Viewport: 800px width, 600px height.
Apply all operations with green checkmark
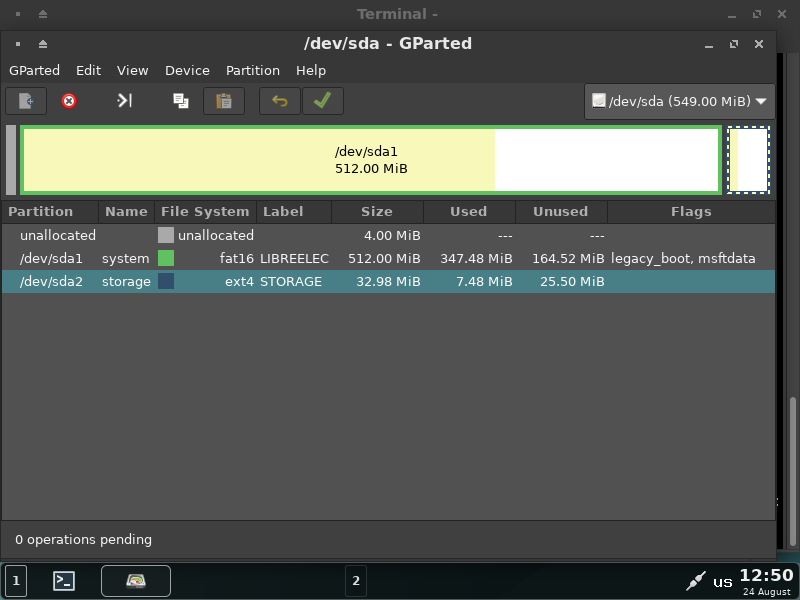point(322,101)
